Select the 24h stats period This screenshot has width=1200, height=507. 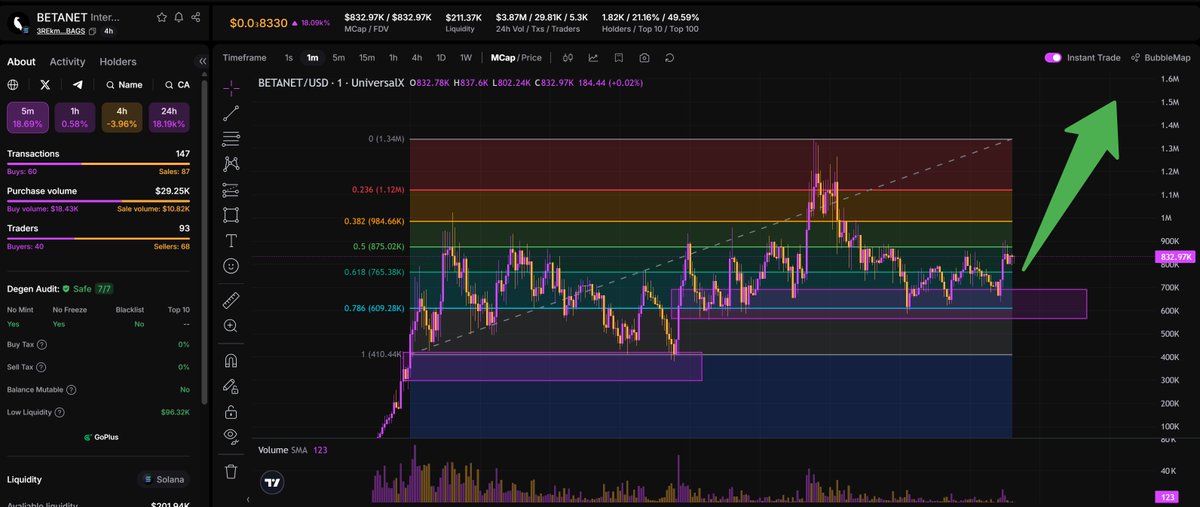[168, 117]
